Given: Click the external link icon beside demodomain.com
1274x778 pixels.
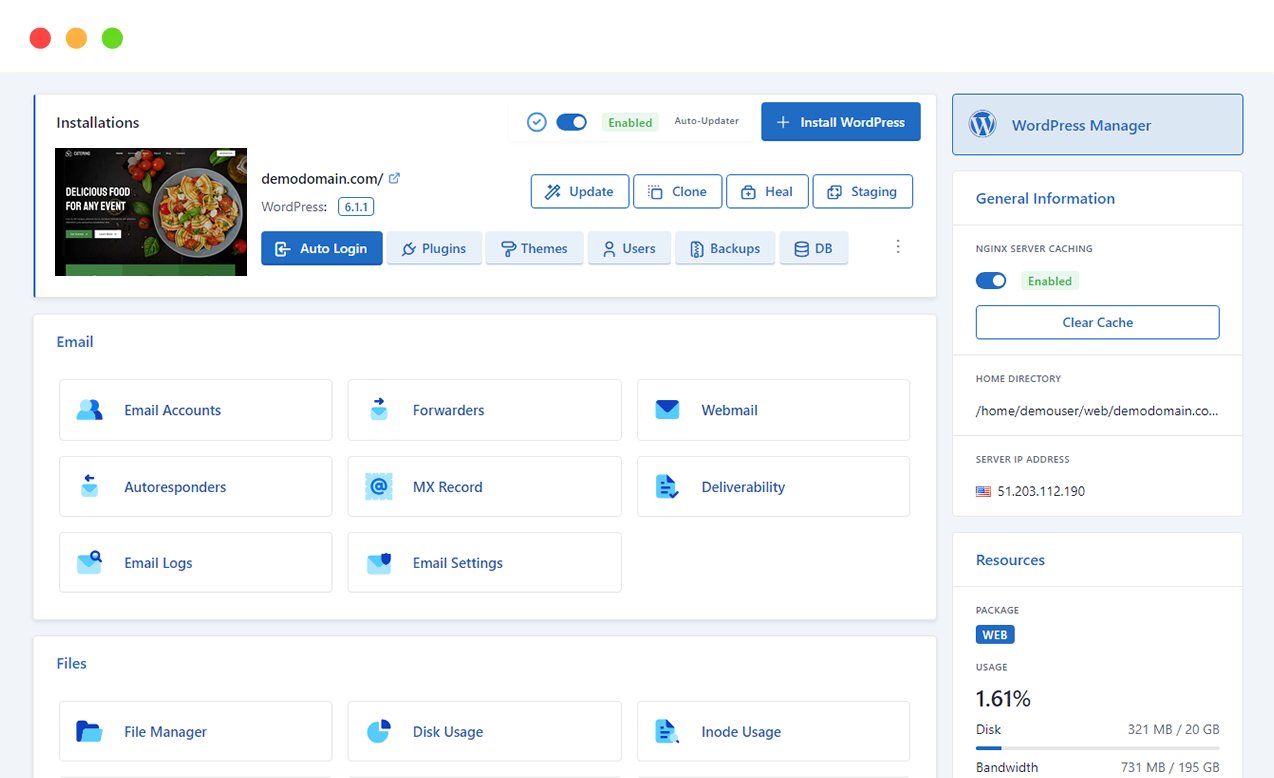Looking at the screenshot, I should [x=394, y=179].
